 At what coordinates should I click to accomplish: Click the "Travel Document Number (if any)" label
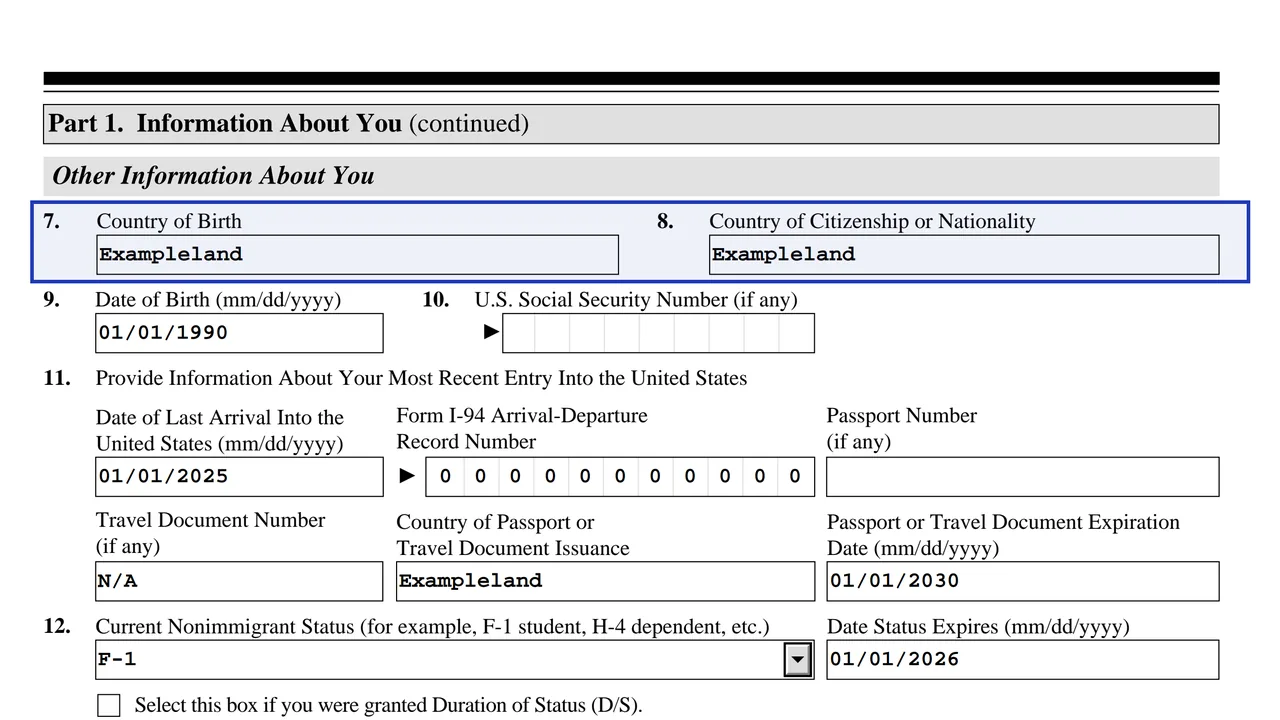pos(210,533)
